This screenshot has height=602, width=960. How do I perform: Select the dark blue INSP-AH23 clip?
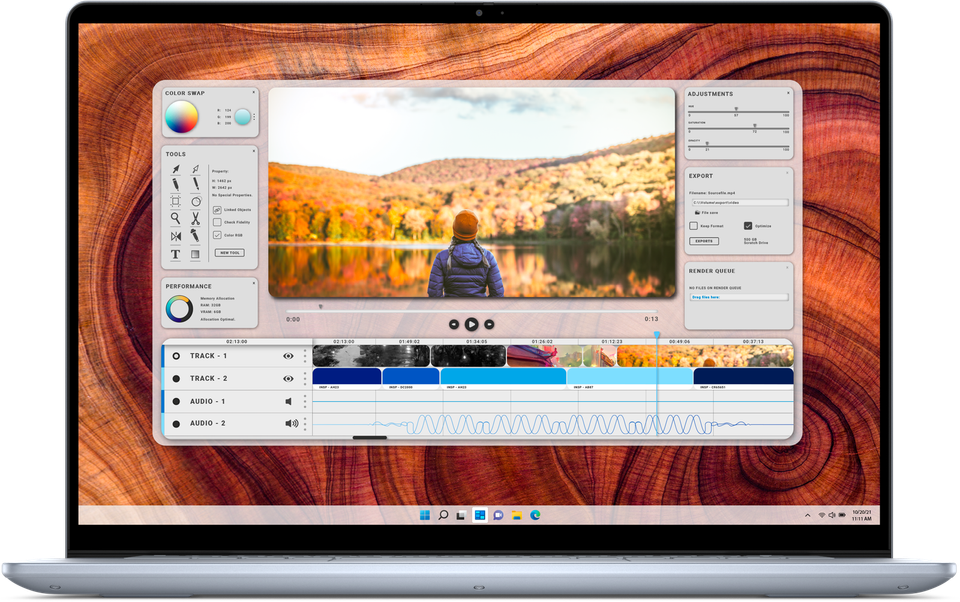[x=347, y=376]
